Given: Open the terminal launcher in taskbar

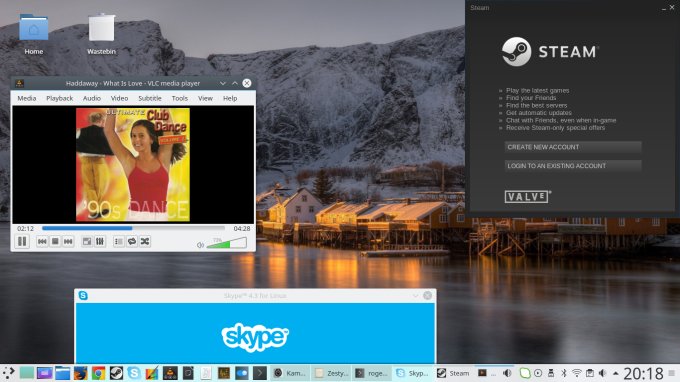Looking at the screenshot, I should pyautogui.click(x=259, y=373).
